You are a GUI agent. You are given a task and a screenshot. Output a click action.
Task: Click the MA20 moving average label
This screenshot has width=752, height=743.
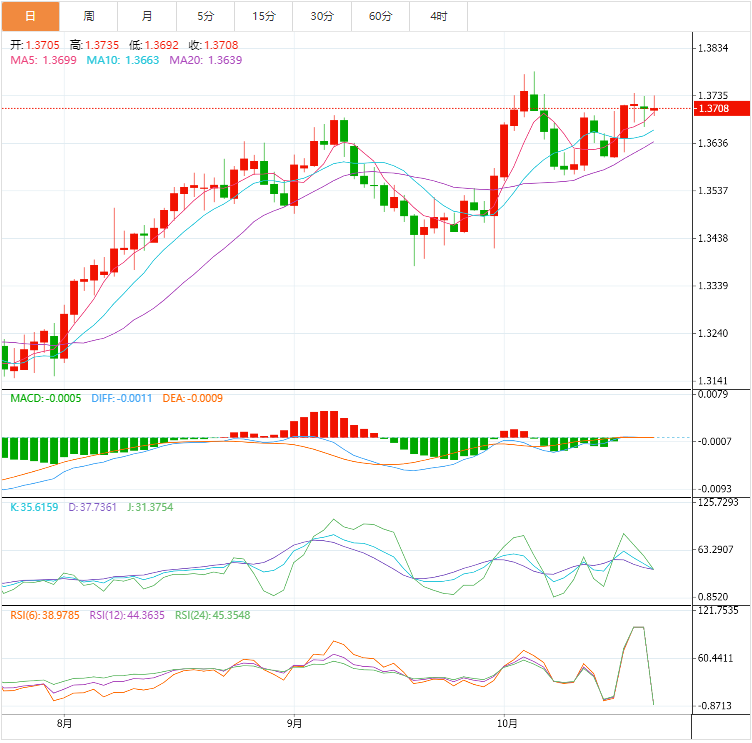205,60
